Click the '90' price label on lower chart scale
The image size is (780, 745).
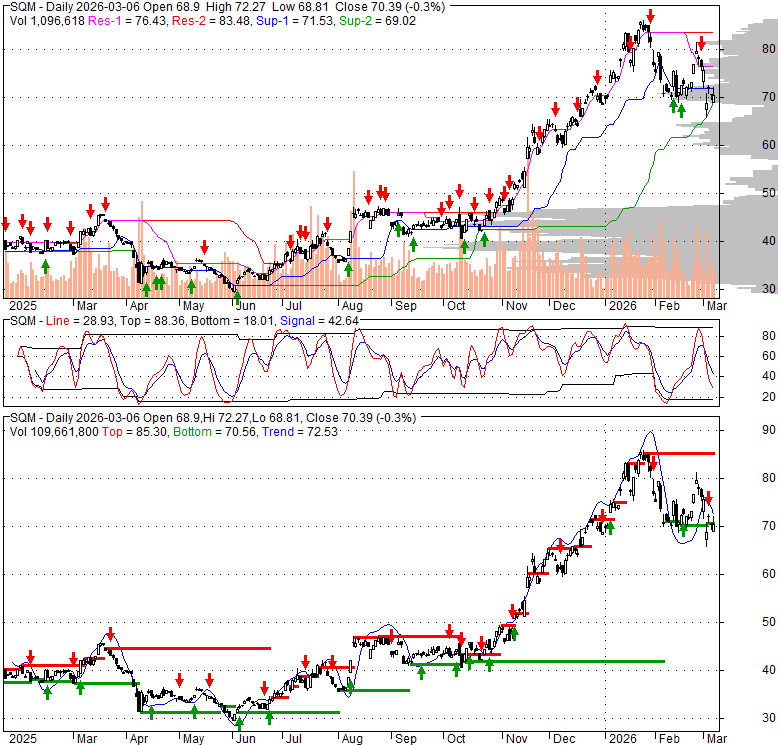769,430
